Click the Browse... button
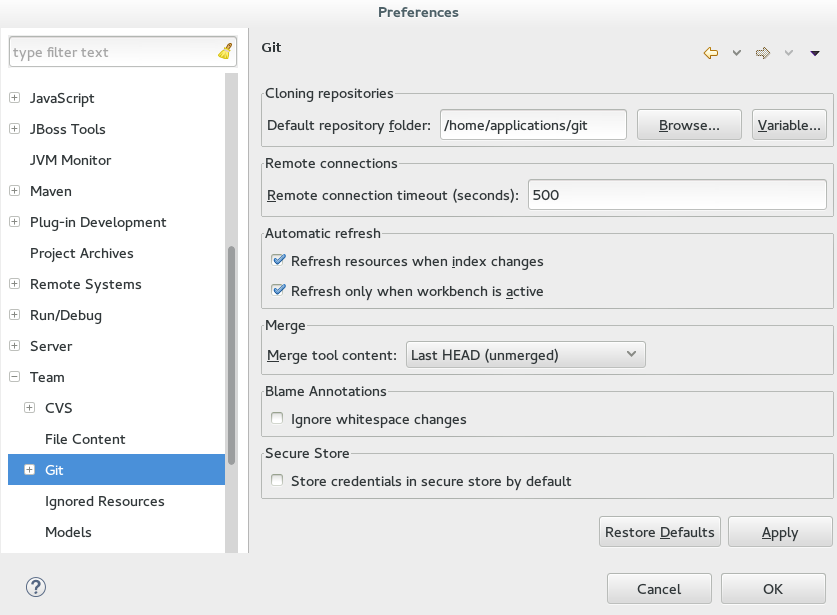This screenshot has height=615, width=837. pos(689,125)
